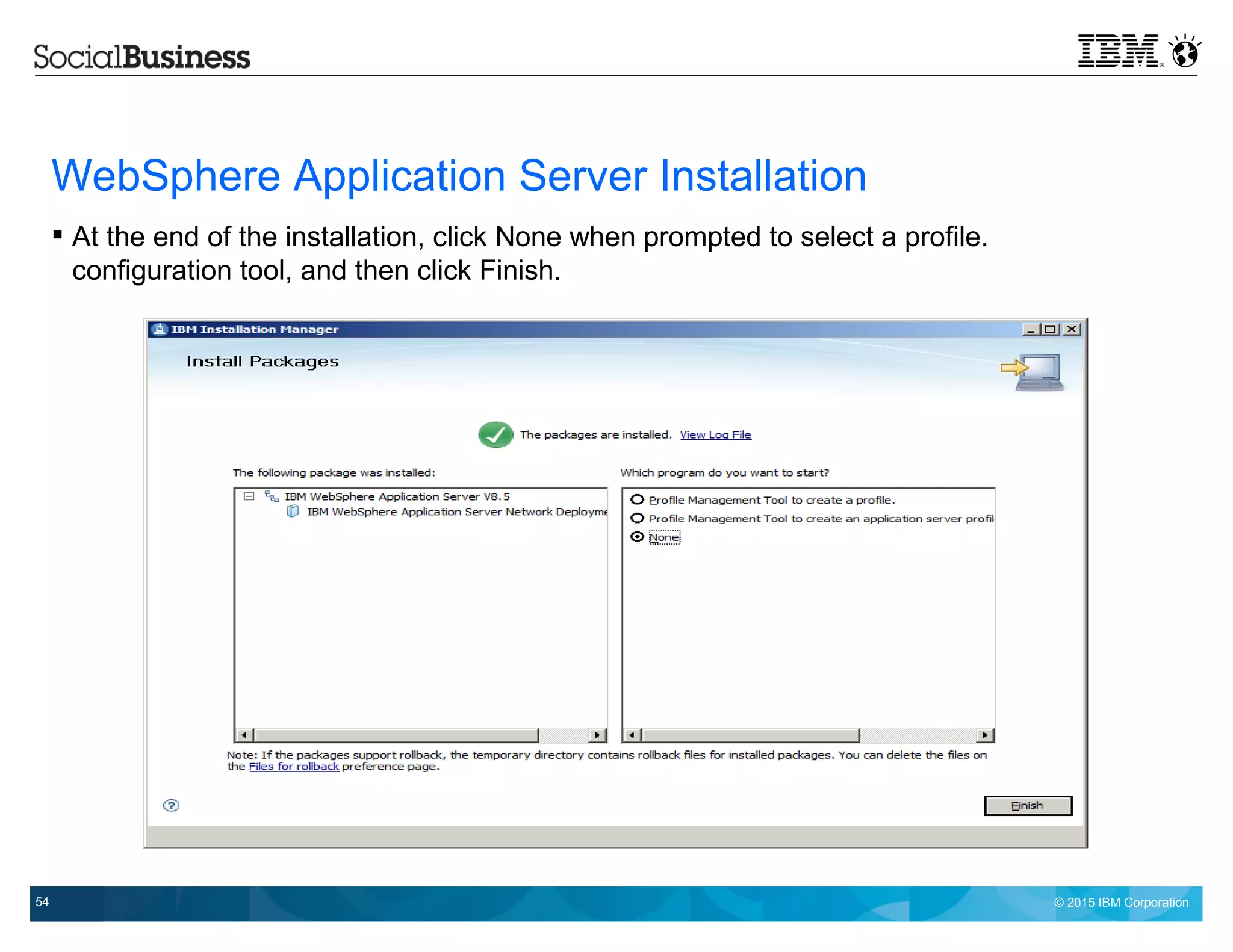Click 'Which program do you want to start?' label
The height and width of the screenshot is (952, 1233).
coord(725,472)
